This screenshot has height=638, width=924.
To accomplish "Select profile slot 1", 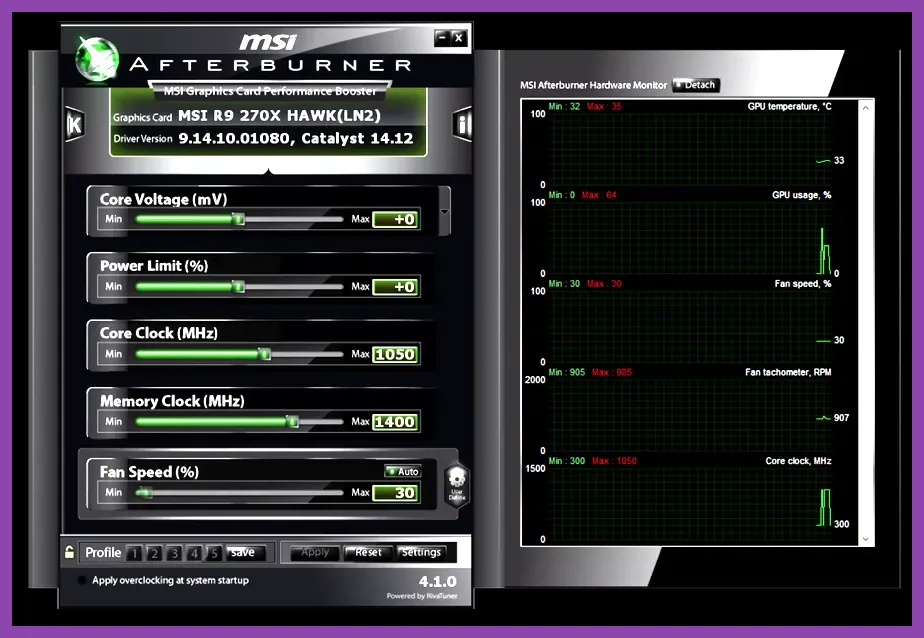I will point(134,553).
